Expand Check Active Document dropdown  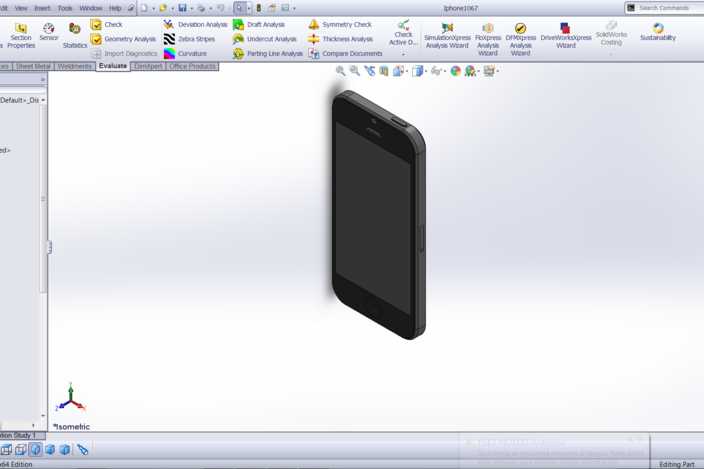click(x=403, y=54)
